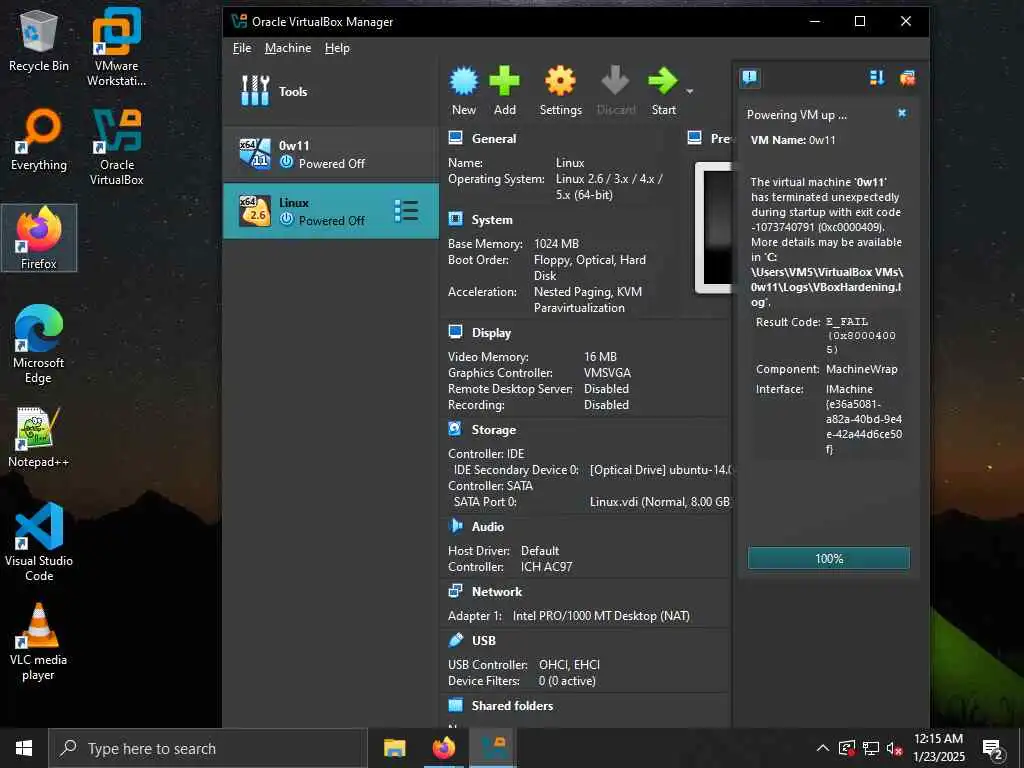Open Recycle Bin on the desktop
The width and height of the screenshot is (1024, 768).
click(39, 40)
